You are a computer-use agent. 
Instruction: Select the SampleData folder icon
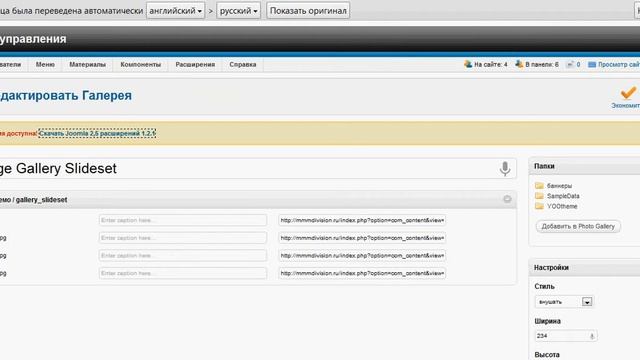click(x=539, y=196)
